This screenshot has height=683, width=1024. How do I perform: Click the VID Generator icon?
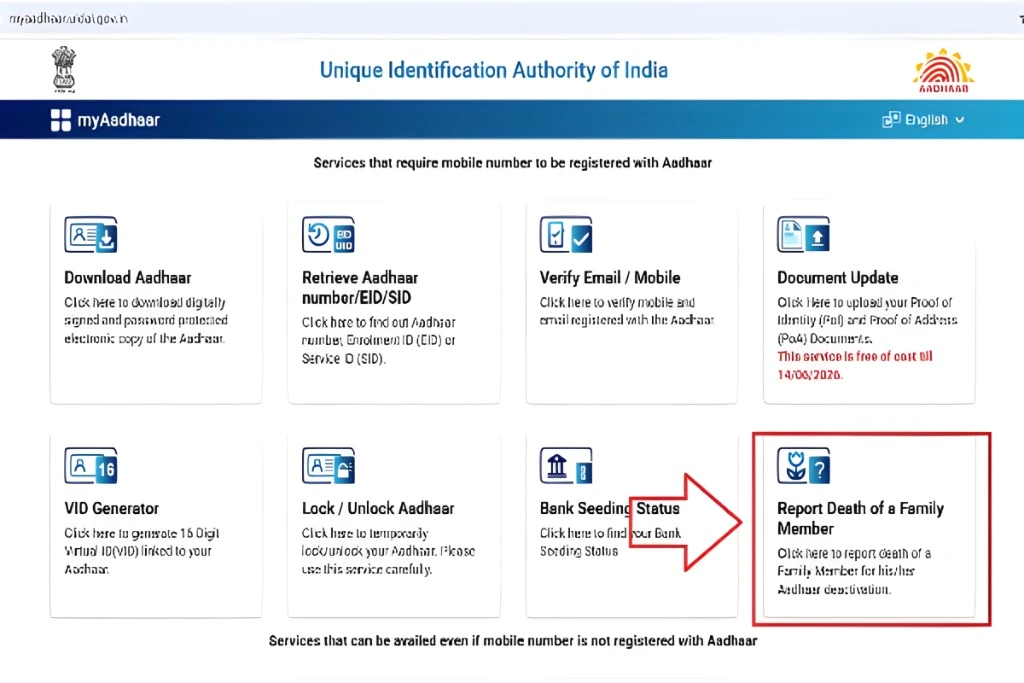pos(91,466)
